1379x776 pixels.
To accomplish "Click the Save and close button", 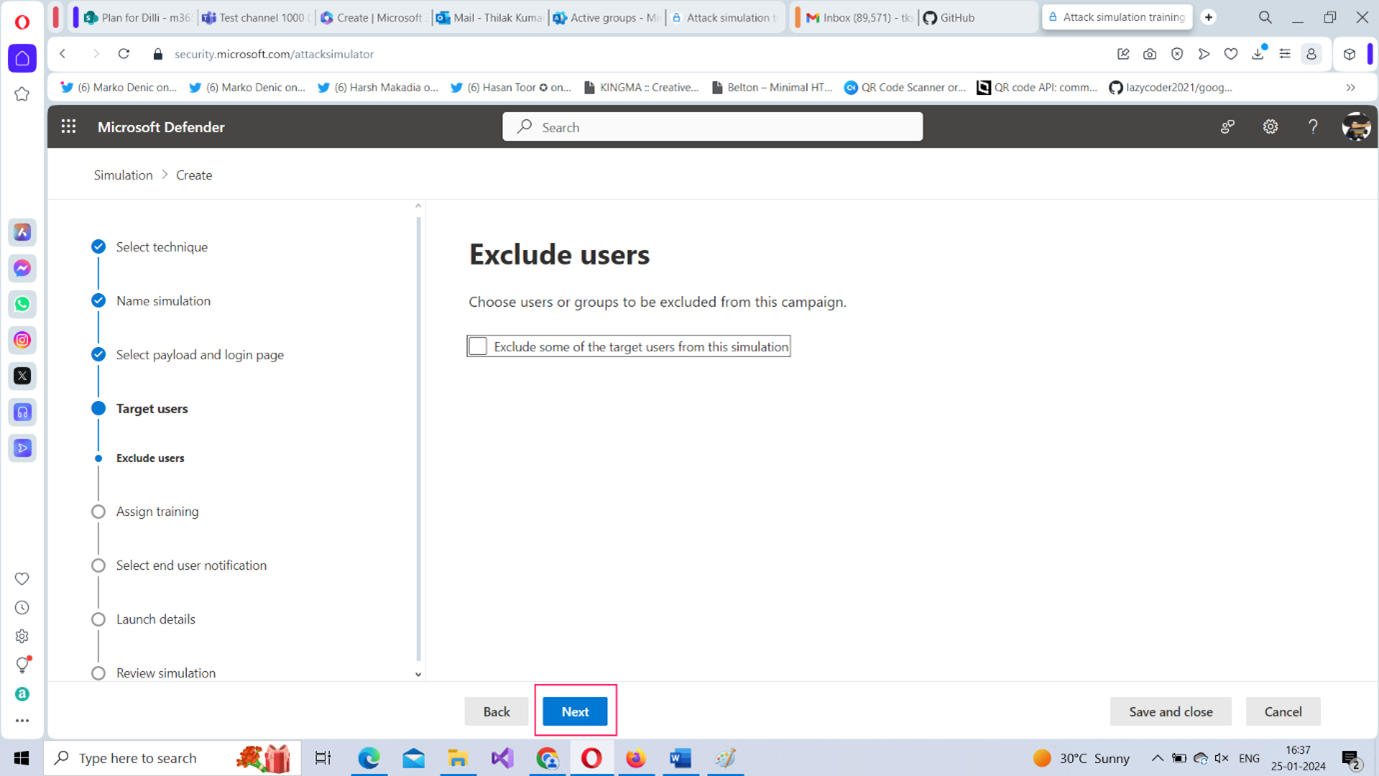I will point(1170,712).
